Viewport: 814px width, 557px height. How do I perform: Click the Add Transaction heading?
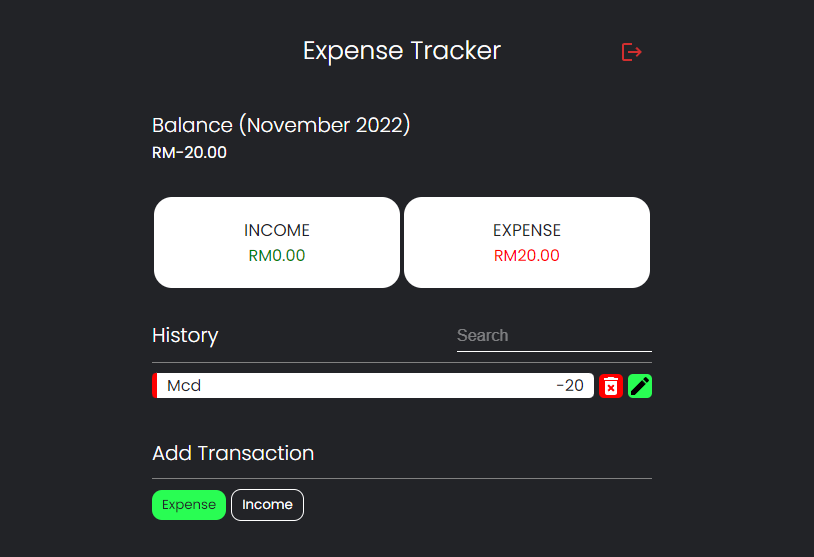pos(233,454)
